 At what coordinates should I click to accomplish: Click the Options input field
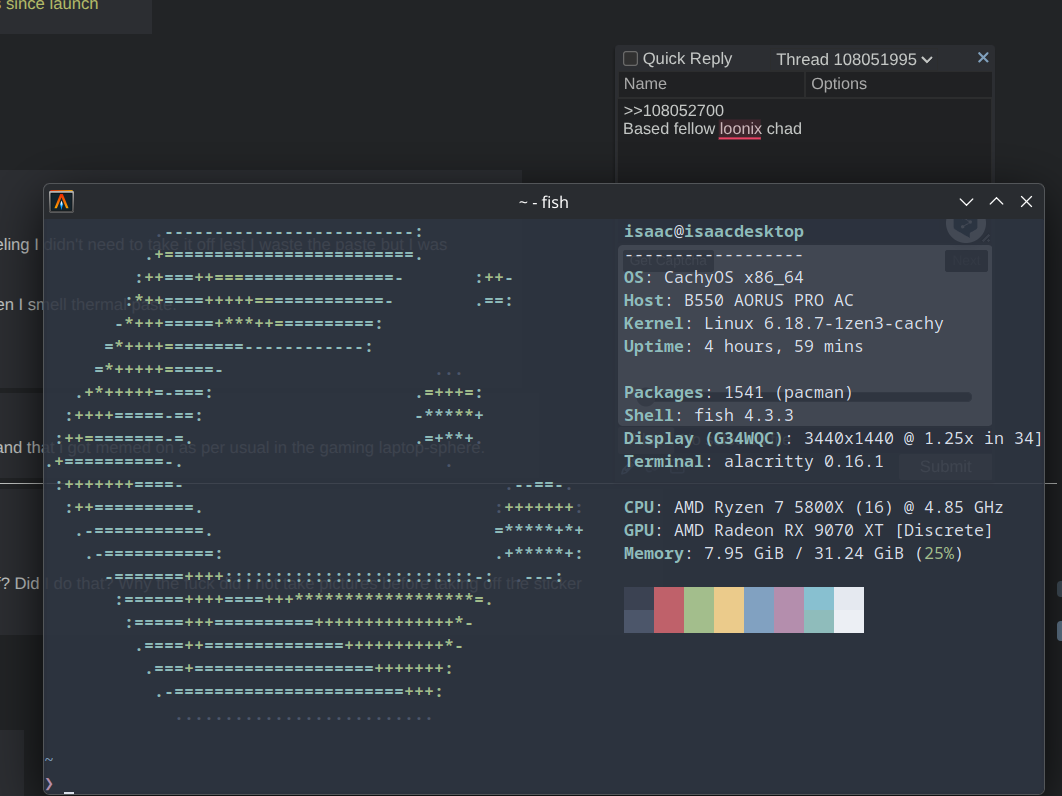tap(899, 84)
